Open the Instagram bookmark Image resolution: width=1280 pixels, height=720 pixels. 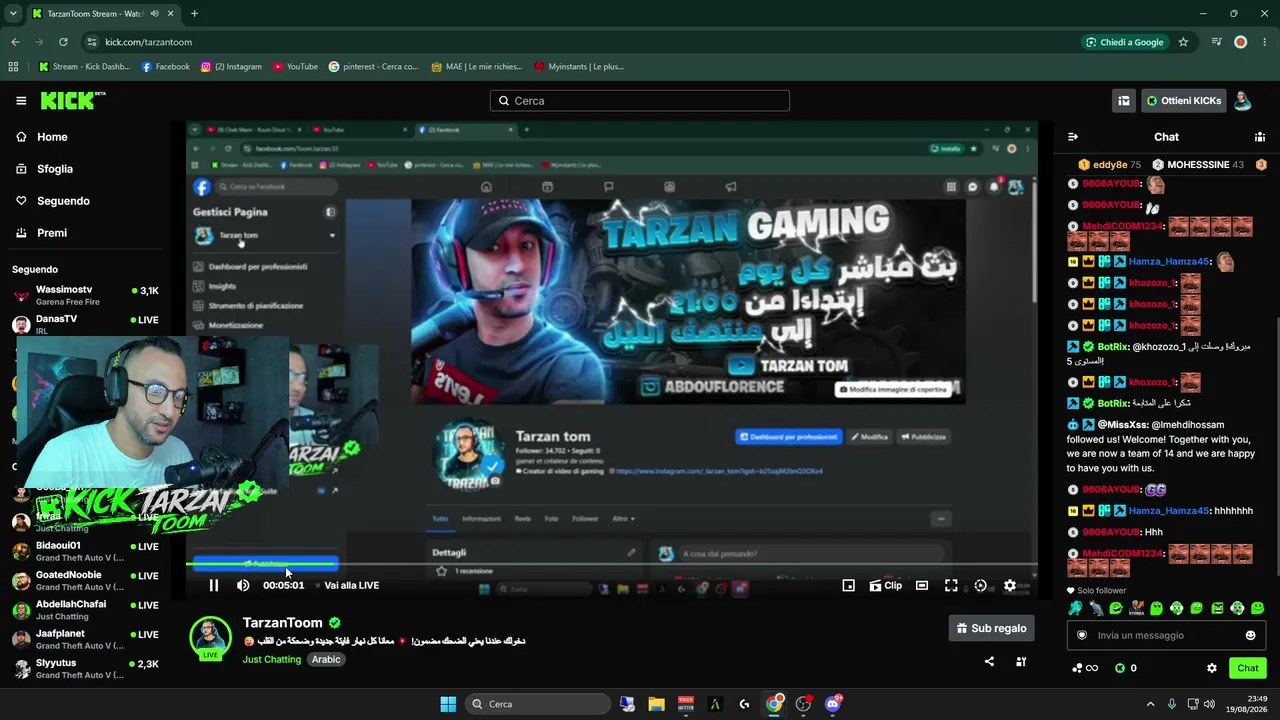click(x=231, y=67)
